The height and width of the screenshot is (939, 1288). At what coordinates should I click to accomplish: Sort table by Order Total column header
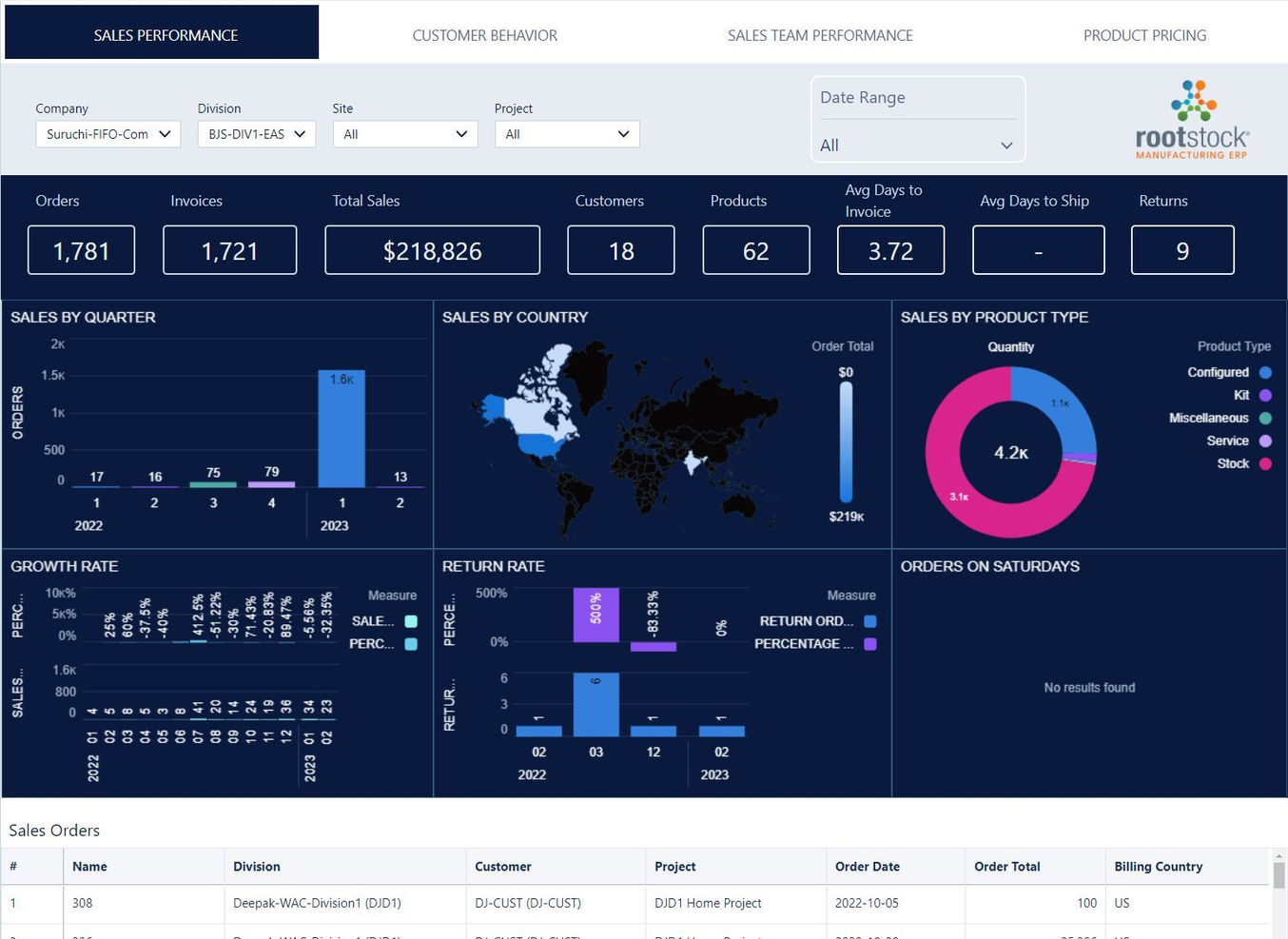(x=1006, y=867)
